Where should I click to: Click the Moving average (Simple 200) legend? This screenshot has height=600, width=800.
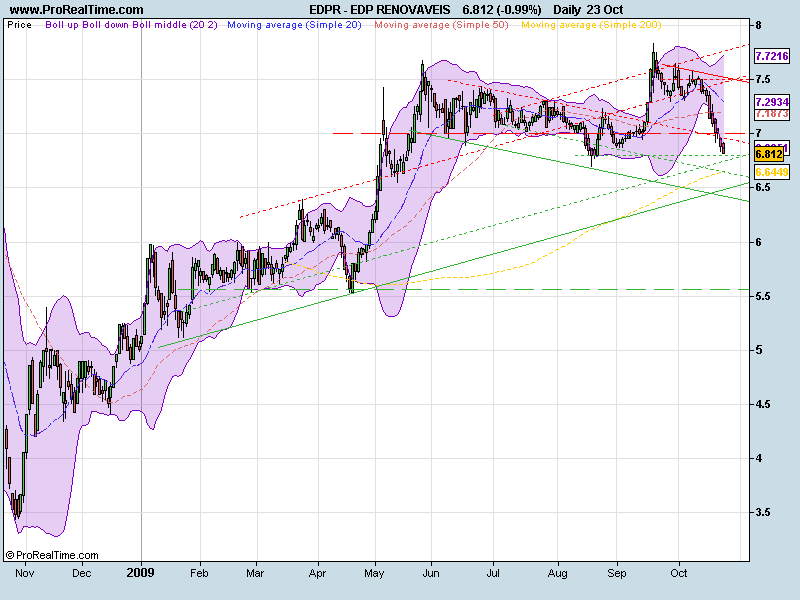[x=591, y=25]
